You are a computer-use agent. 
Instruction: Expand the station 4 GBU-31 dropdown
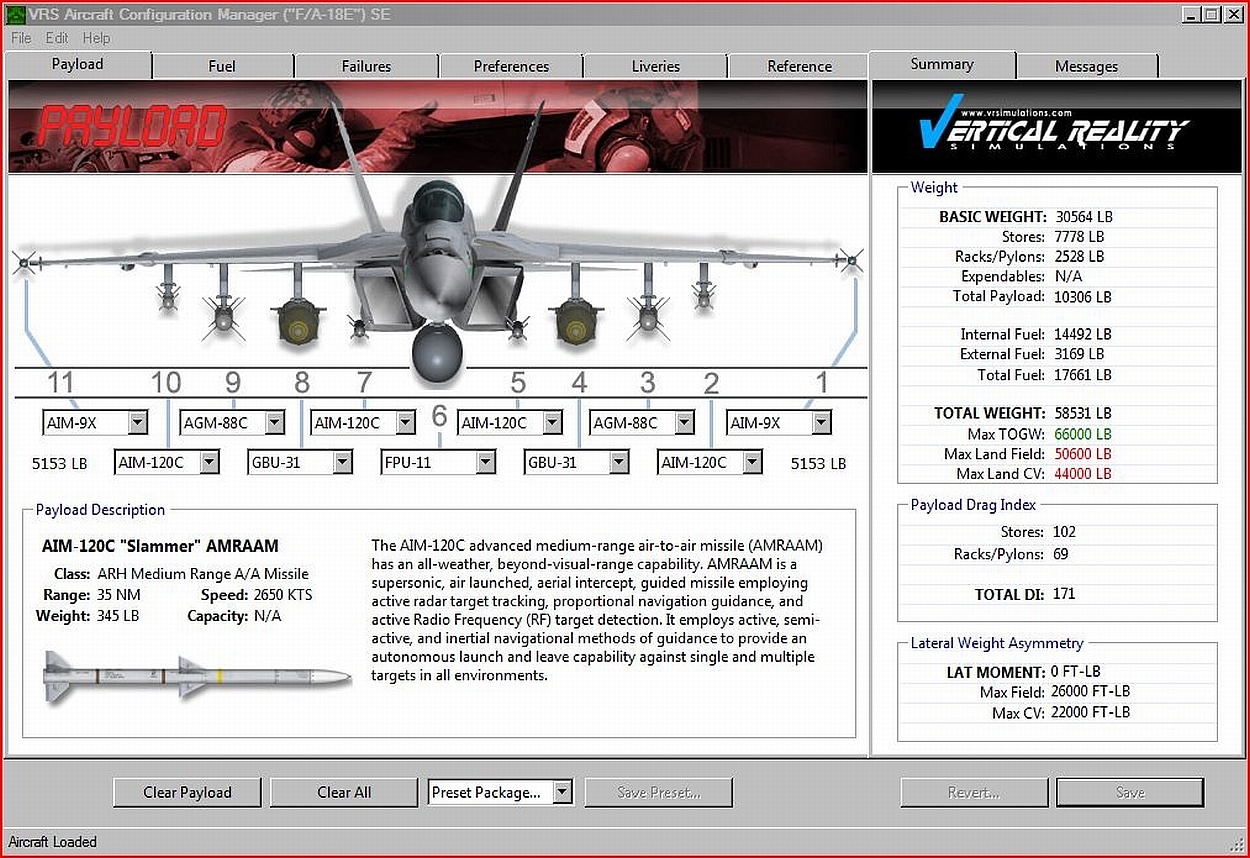[619, 462]
